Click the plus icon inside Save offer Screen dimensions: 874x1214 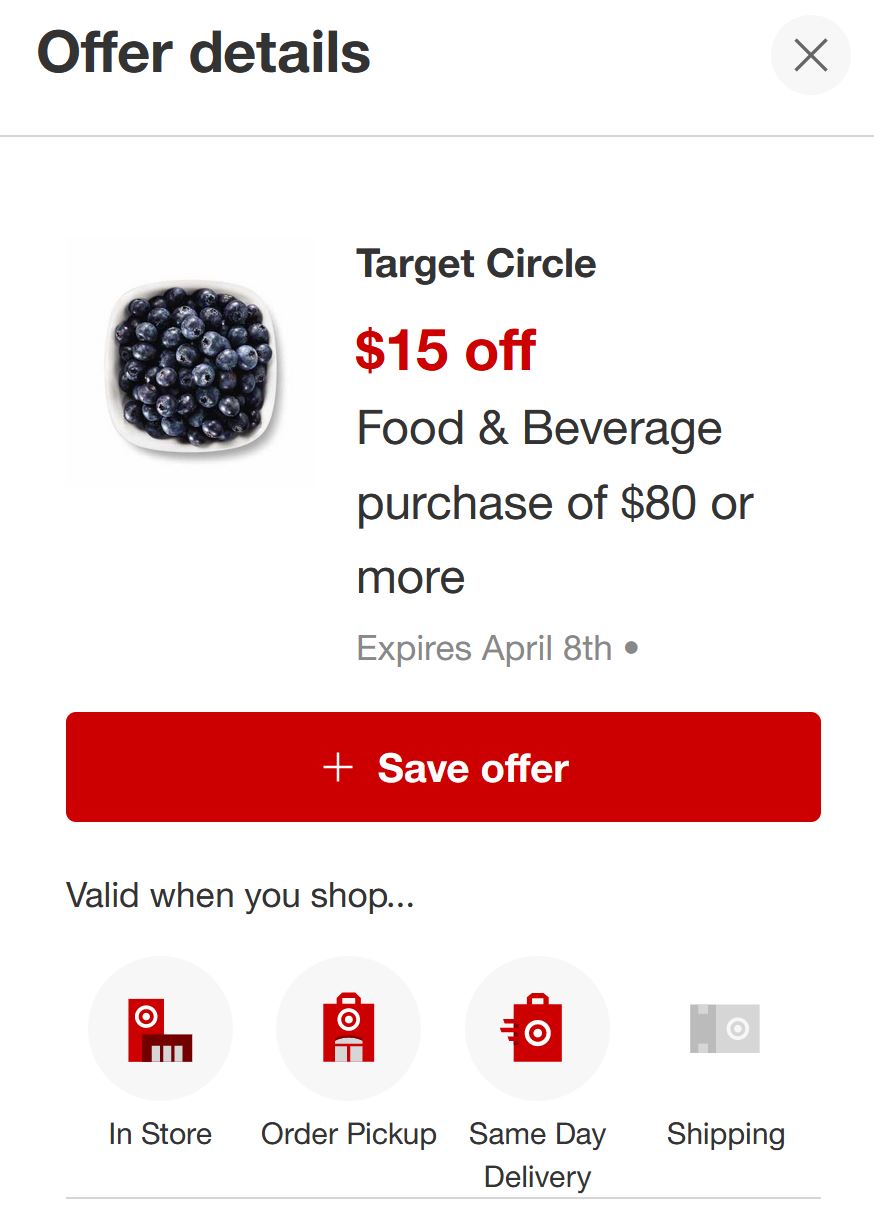point(337,767)
